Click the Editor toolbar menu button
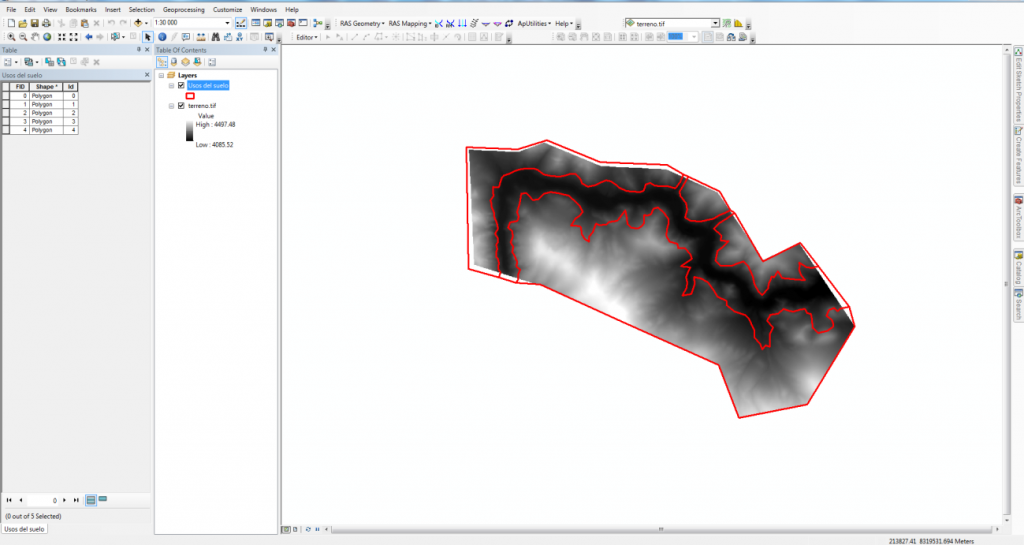Image resolution: width=1024 pixels, height=545 pixels. [x=307, y=37]
